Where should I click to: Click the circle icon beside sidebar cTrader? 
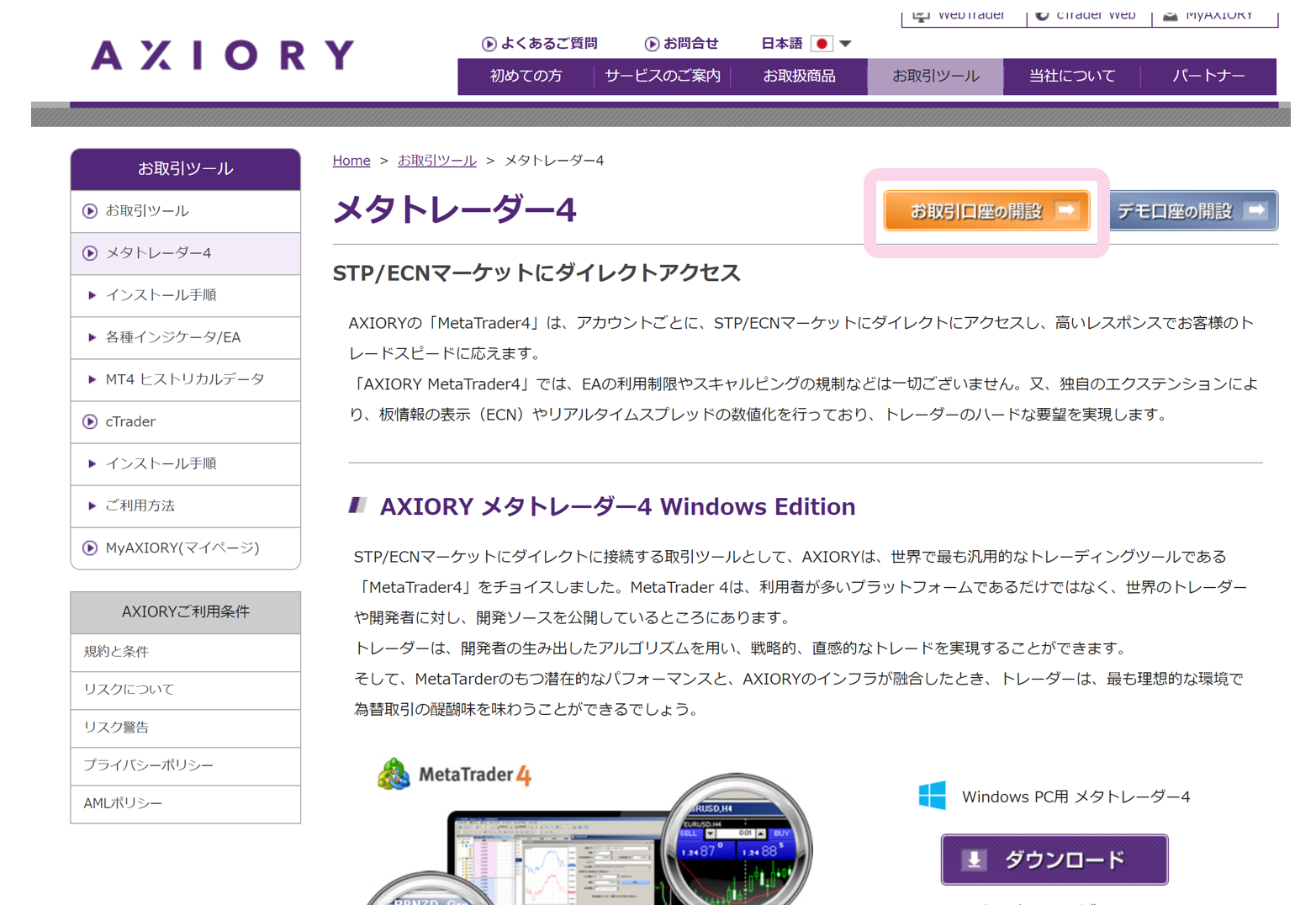point(90,421)
